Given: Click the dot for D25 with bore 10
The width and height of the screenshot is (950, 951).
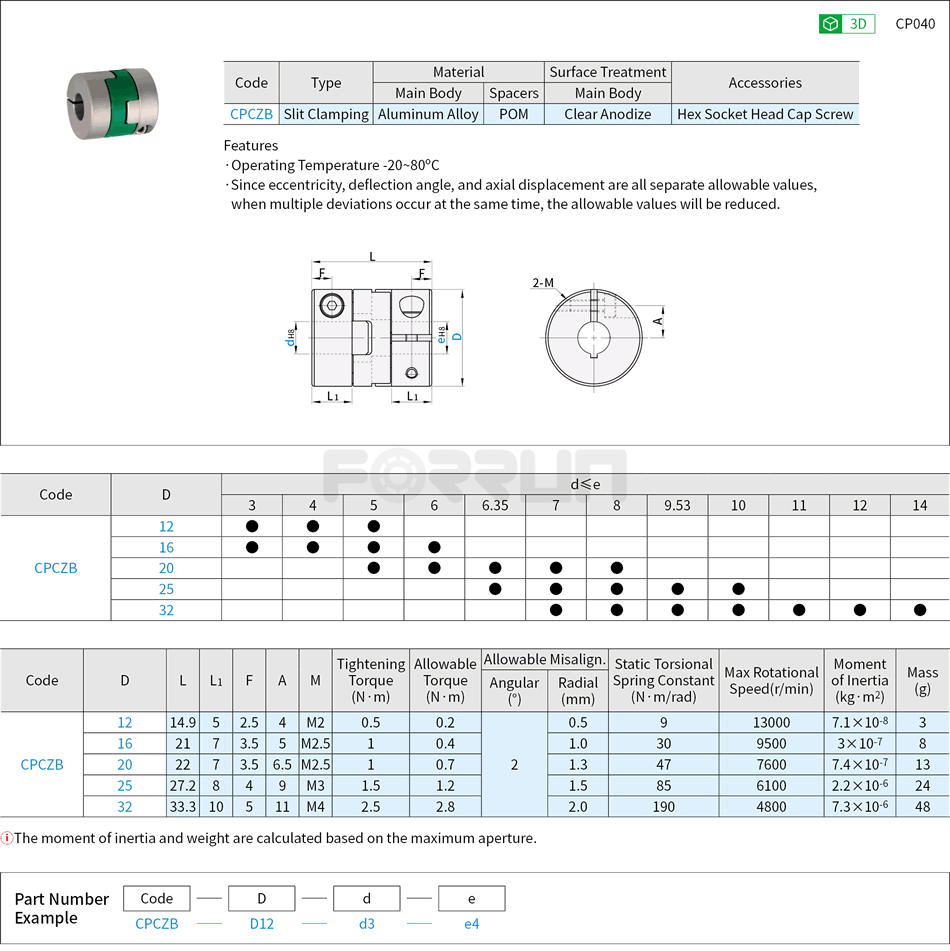Looking at the screenshot, I should coord(738,589).
